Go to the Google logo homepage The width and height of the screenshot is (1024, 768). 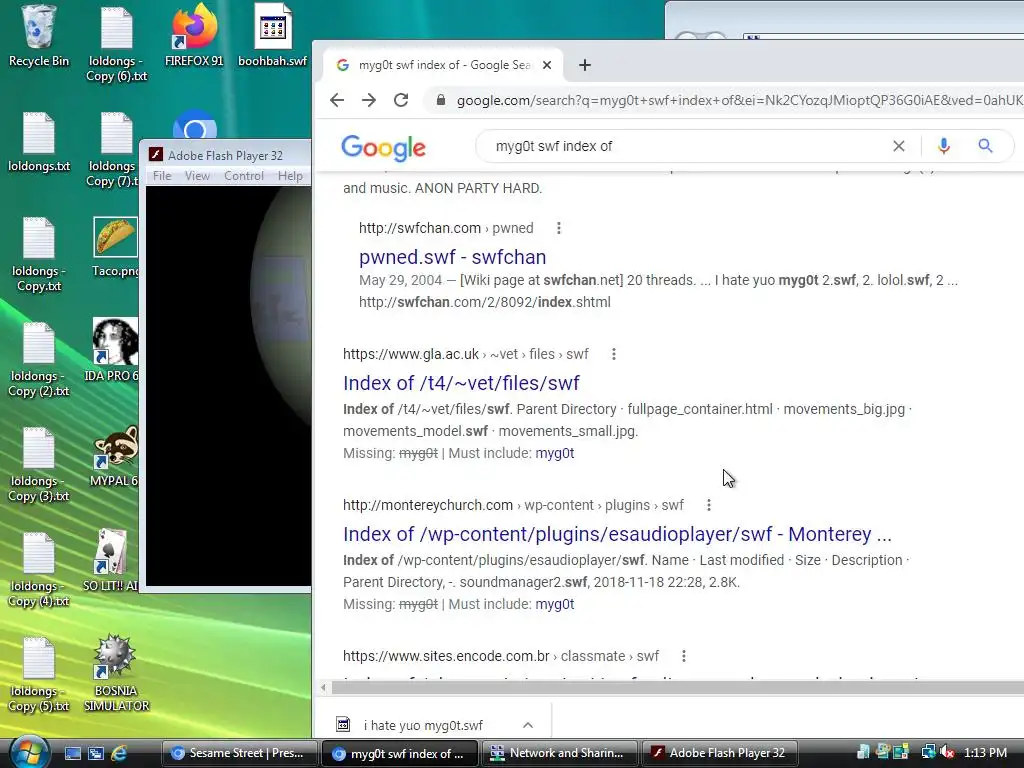383,148
